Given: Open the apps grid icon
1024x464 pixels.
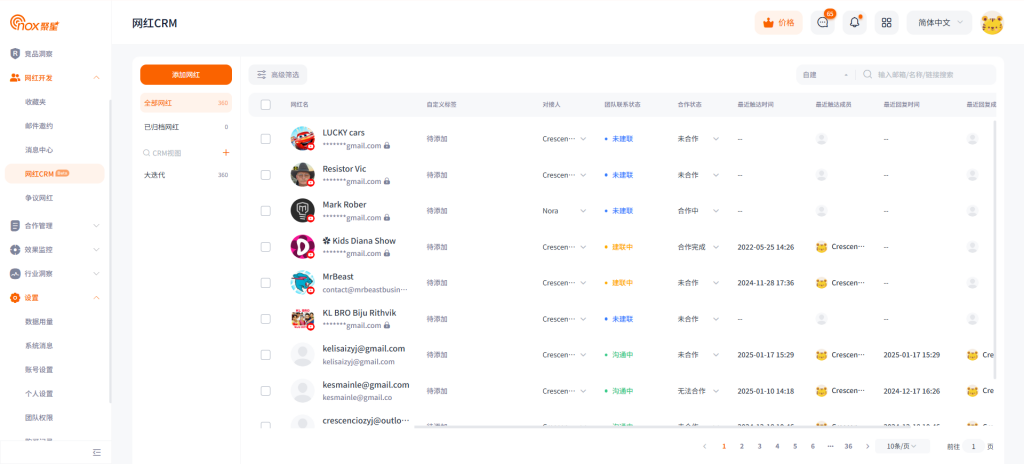Looking at the screenshot, I should [x=886, y=23].
